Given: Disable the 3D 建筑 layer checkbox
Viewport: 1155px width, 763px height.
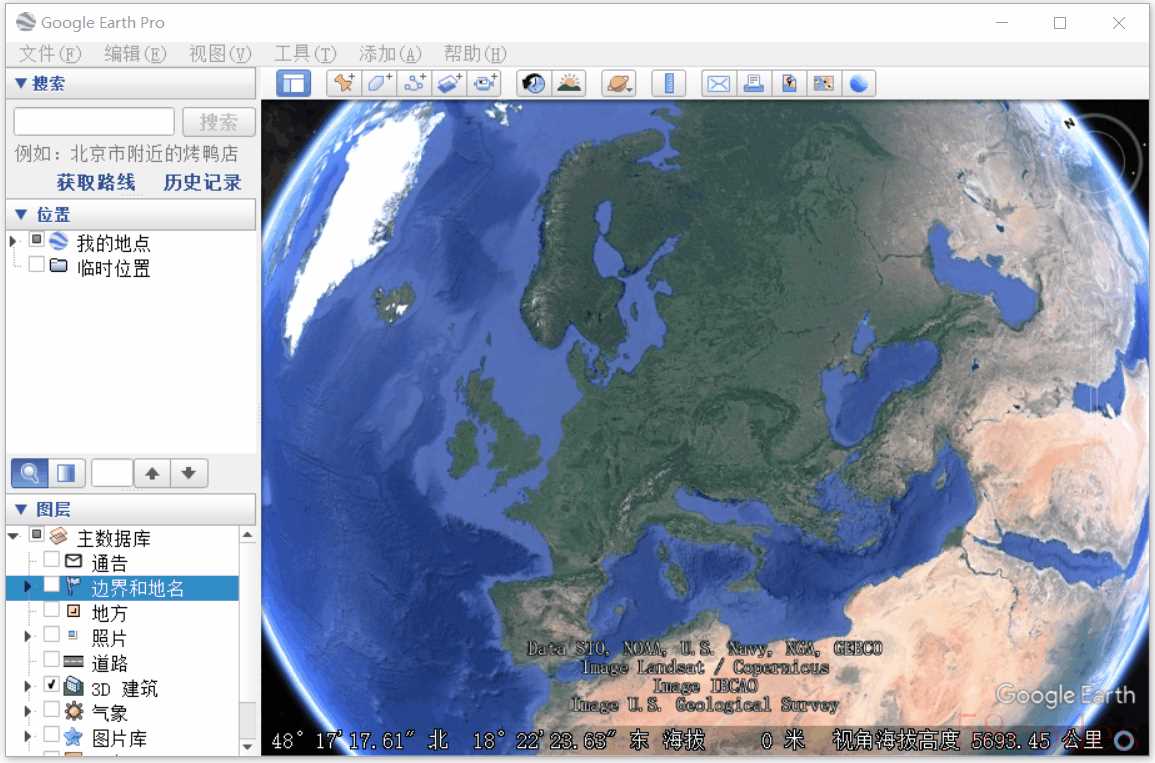Looking at the screenshot, I should coord(52,686).
